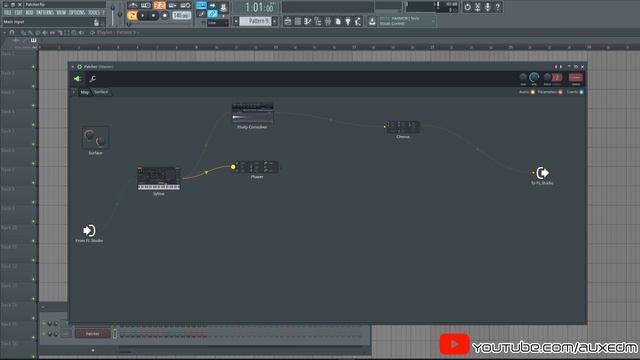Open the OPTIONS menu
Image resolution: width=640 pixels, height=360 pixels.
(77, 13)
